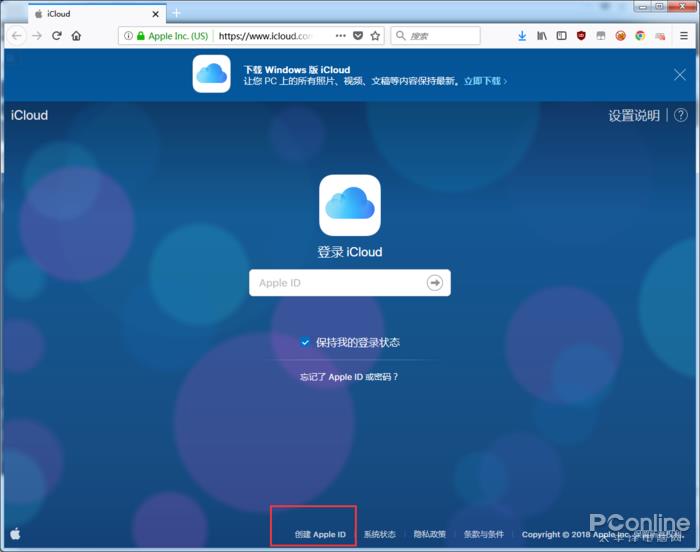
Task: Open the help question mark icon
Action: (x=681, y=116)
